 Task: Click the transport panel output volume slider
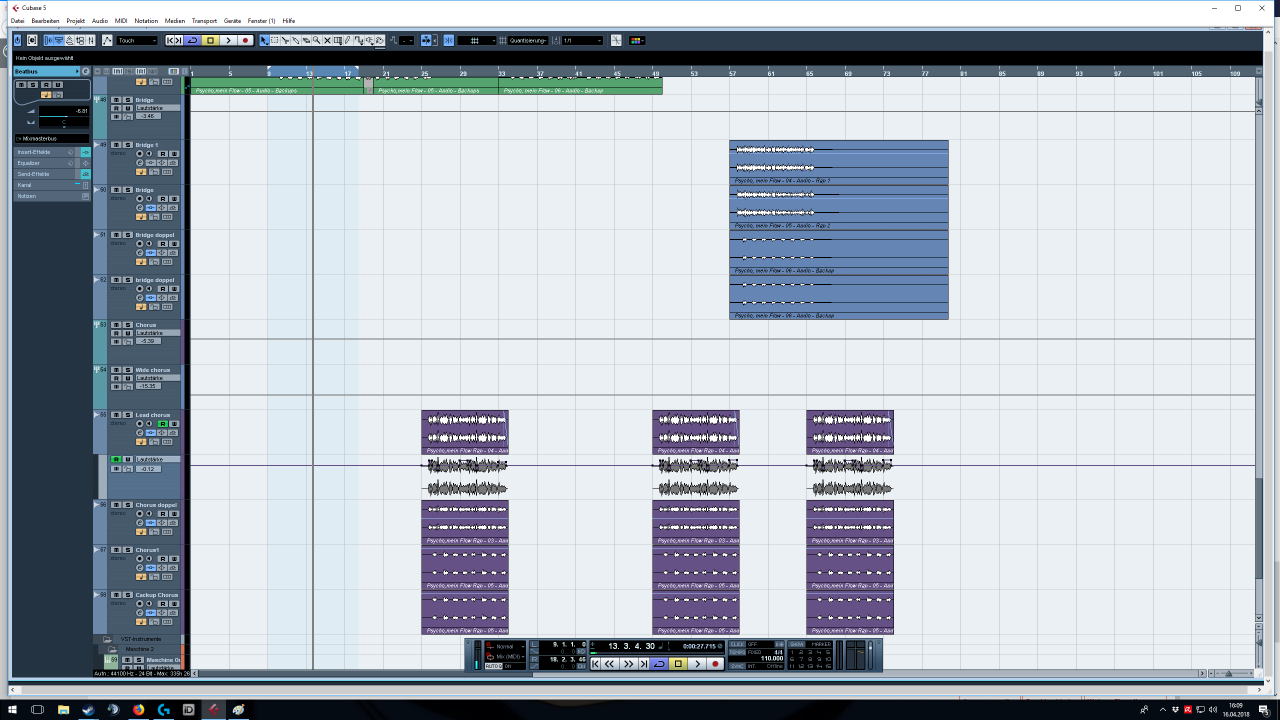[x=870, y=655]
